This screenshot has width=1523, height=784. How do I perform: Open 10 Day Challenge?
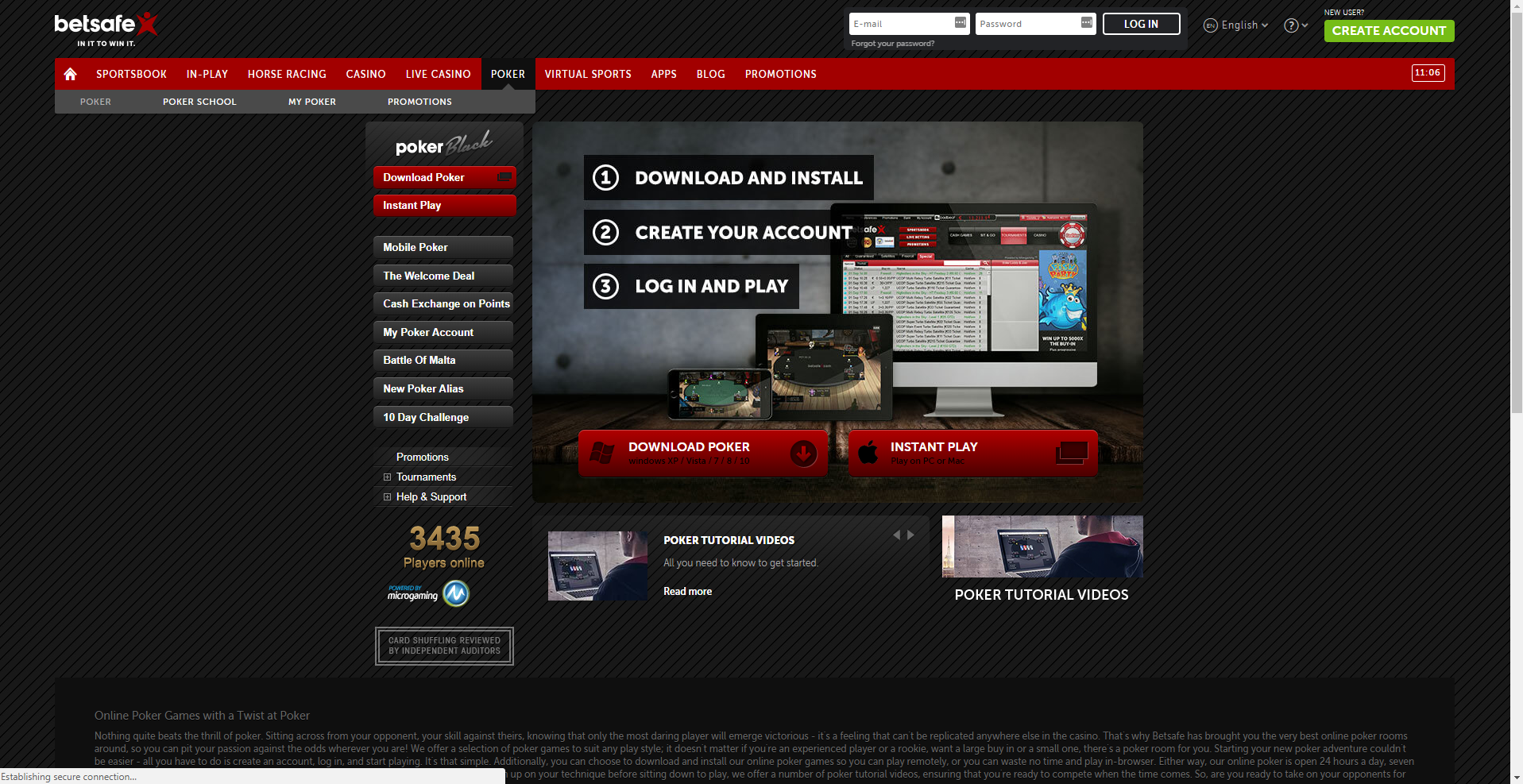click(x=443, y=417)
